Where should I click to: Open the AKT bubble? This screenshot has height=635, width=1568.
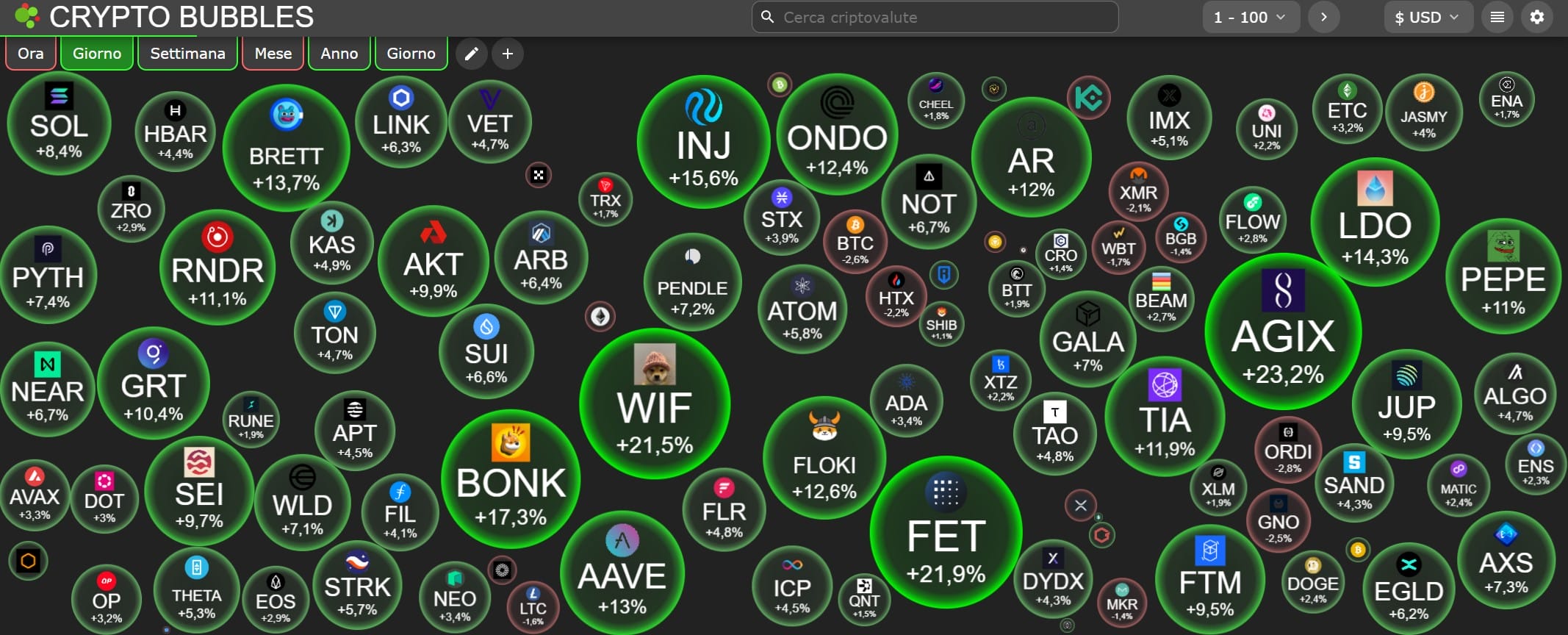coord(433,261)
